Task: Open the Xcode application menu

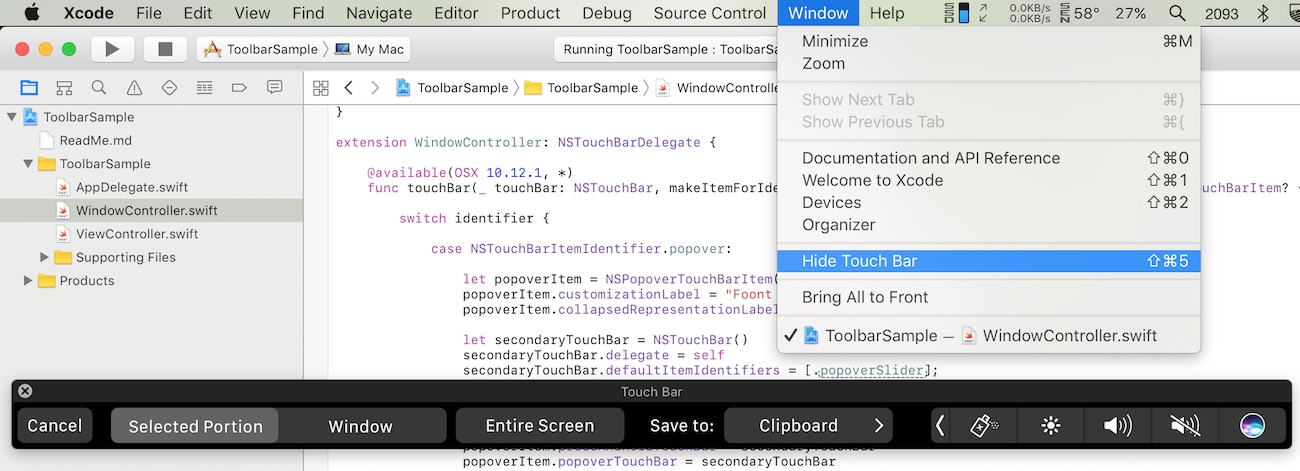Action: [x=89, y=13]
